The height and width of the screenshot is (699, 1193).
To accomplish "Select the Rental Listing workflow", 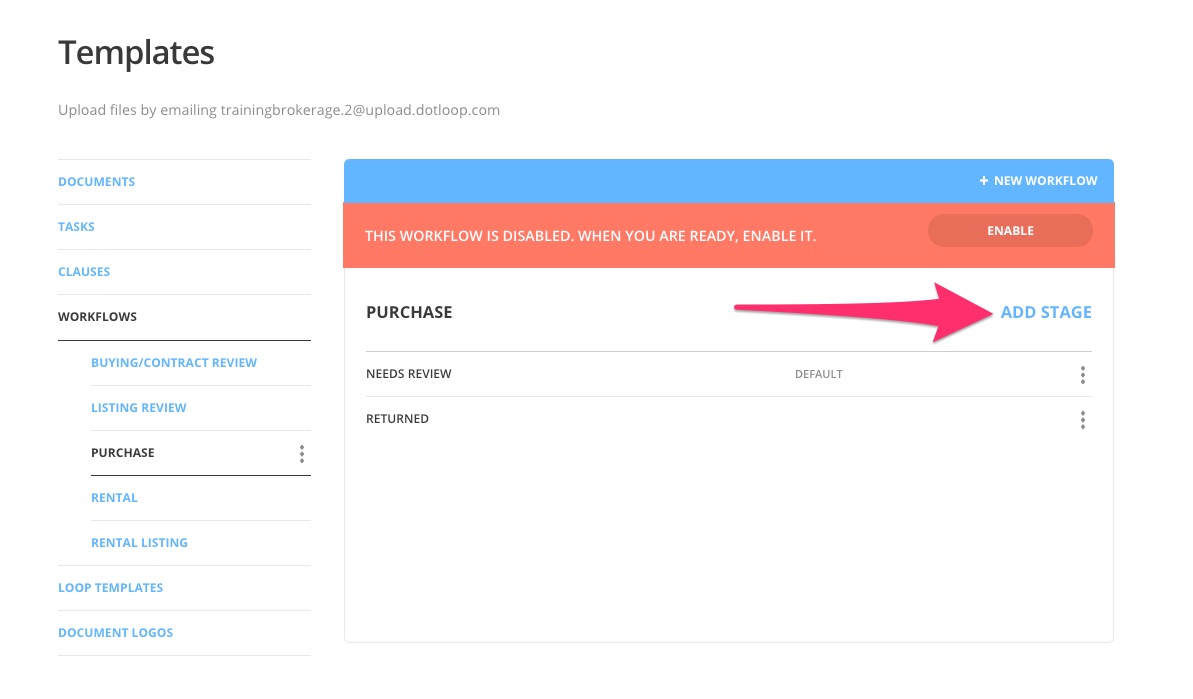I will [x=139, y=542].
